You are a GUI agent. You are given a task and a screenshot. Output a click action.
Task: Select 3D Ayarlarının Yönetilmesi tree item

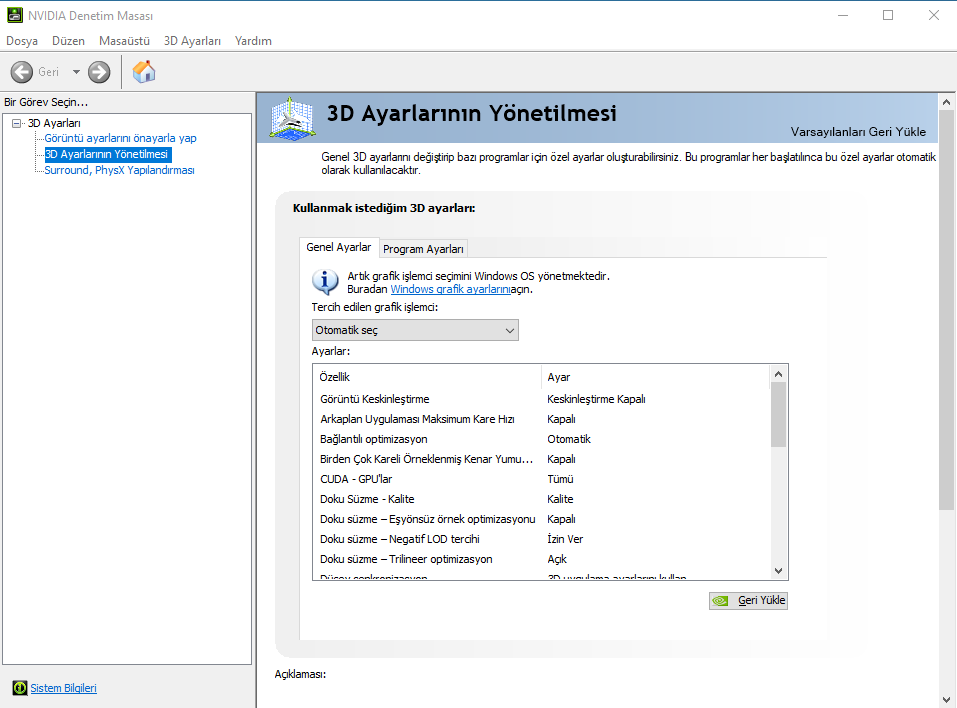pyautogui.click(x=106, y=154)
